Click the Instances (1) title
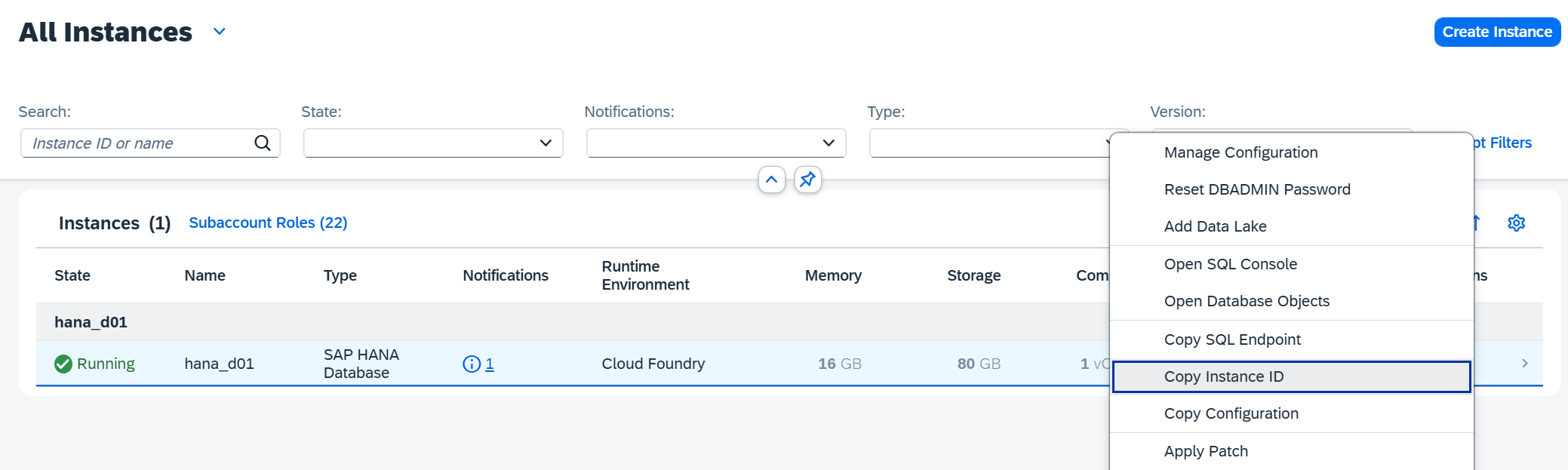The height and width of the screenshot is (470, 1568). tap(115, 223)
